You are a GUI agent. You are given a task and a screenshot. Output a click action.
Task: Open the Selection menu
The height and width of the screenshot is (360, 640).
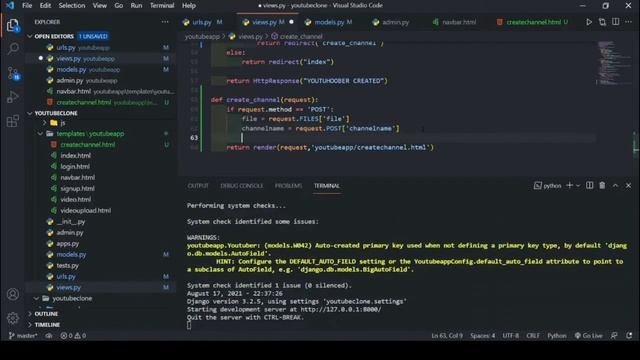pyautogui.click(x=72, y=6)
